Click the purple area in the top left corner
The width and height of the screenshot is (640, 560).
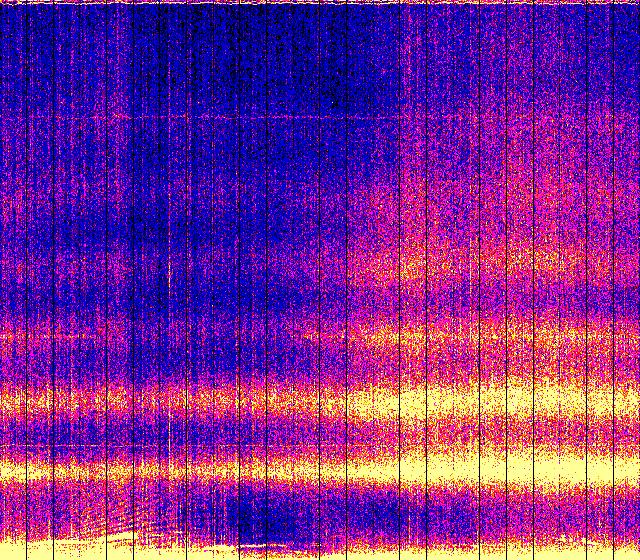(x=30, y=40)
